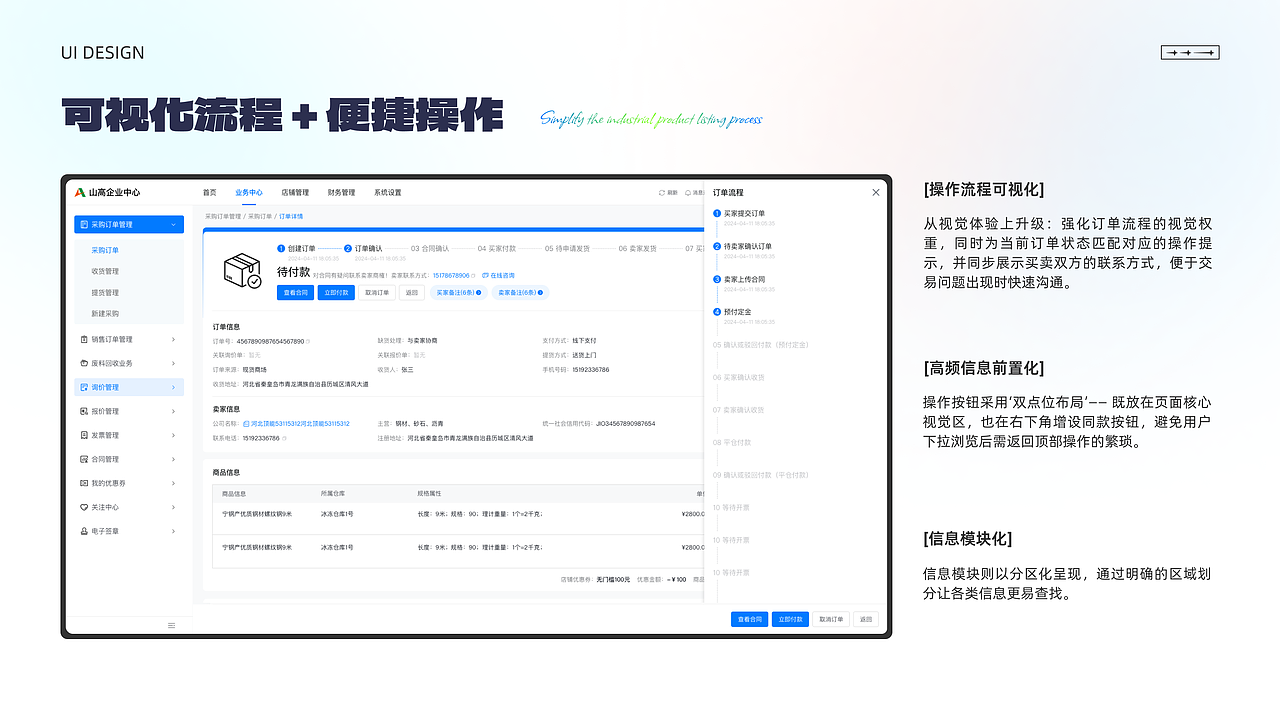
Task: Close the 订单流程 panel
Action: (876, 192)
